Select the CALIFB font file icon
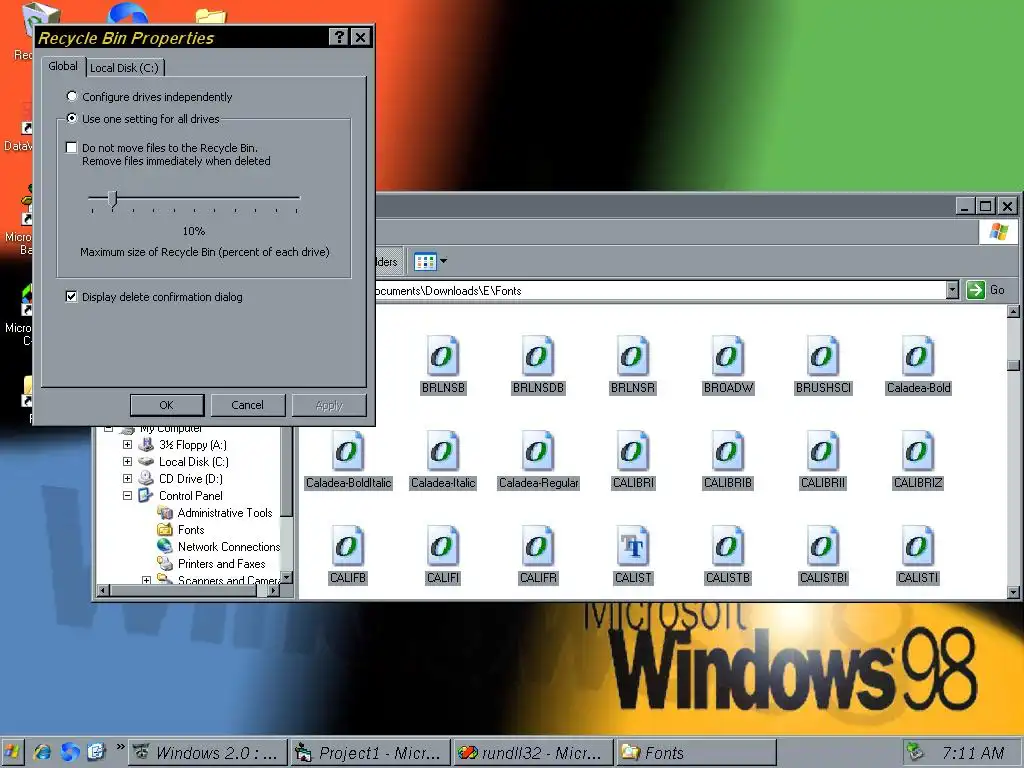This screenshot has height=768, width=1024. pyautogui.click(x=348, y=546)
